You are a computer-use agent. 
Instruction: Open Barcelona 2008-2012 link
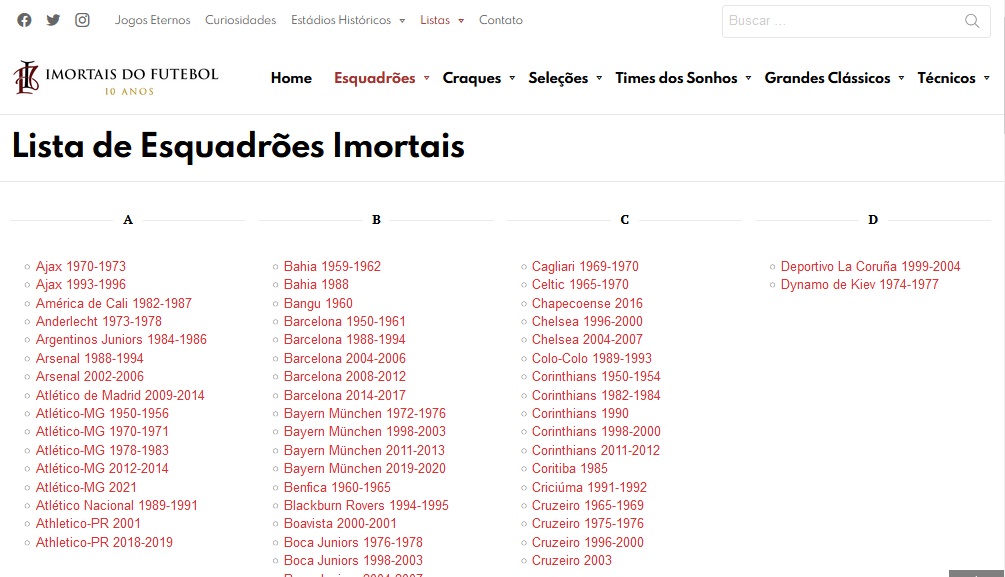[x=345, y=376]
